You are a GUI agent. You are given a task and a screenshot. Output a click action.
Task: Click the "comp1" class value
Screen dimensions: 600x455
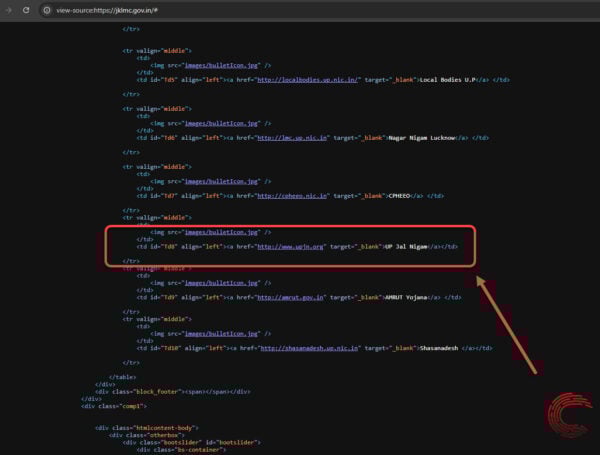pos(132,406)
